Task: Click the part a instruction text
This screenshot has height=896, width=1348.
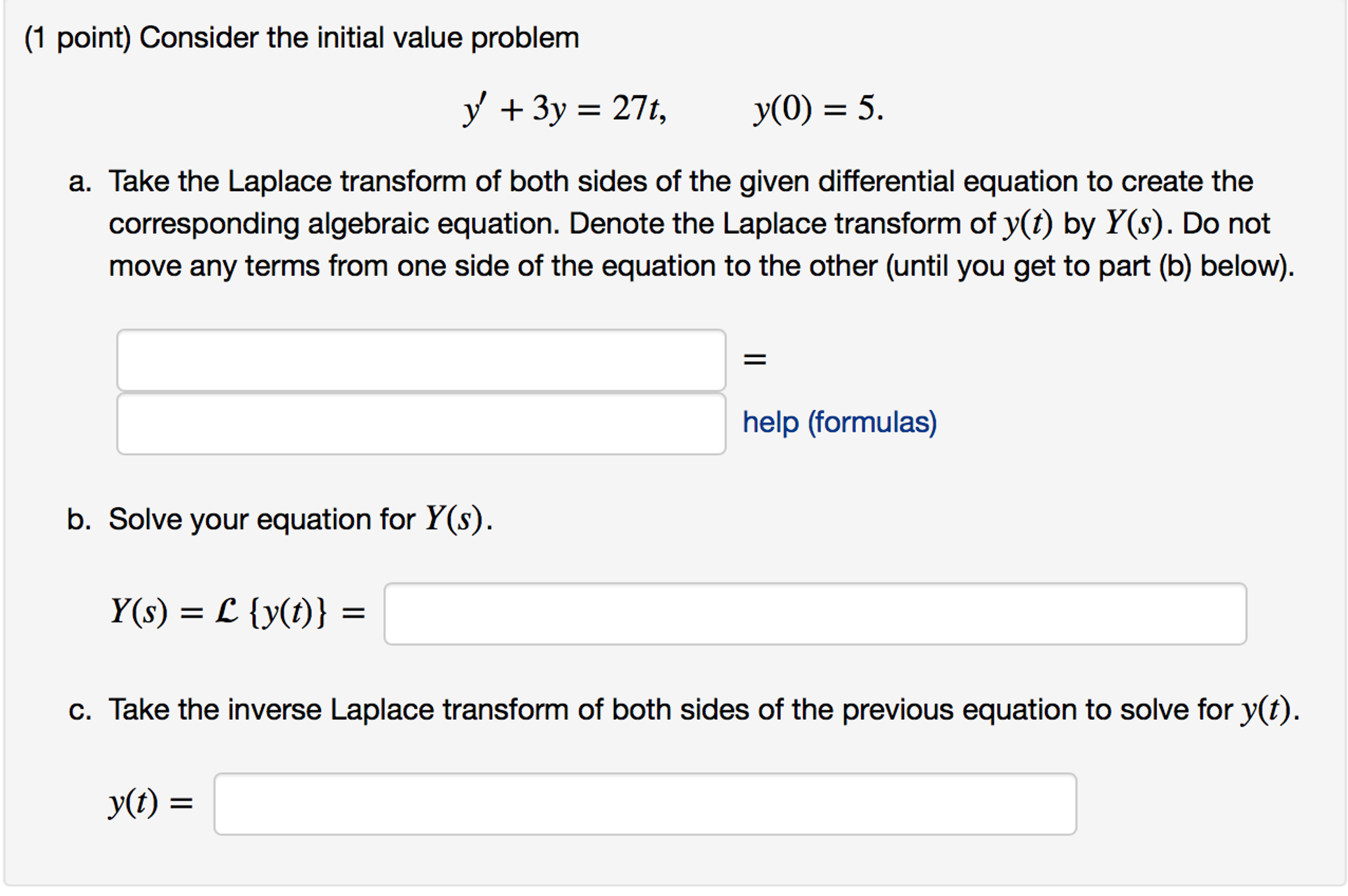Action: tap(659, 224)
